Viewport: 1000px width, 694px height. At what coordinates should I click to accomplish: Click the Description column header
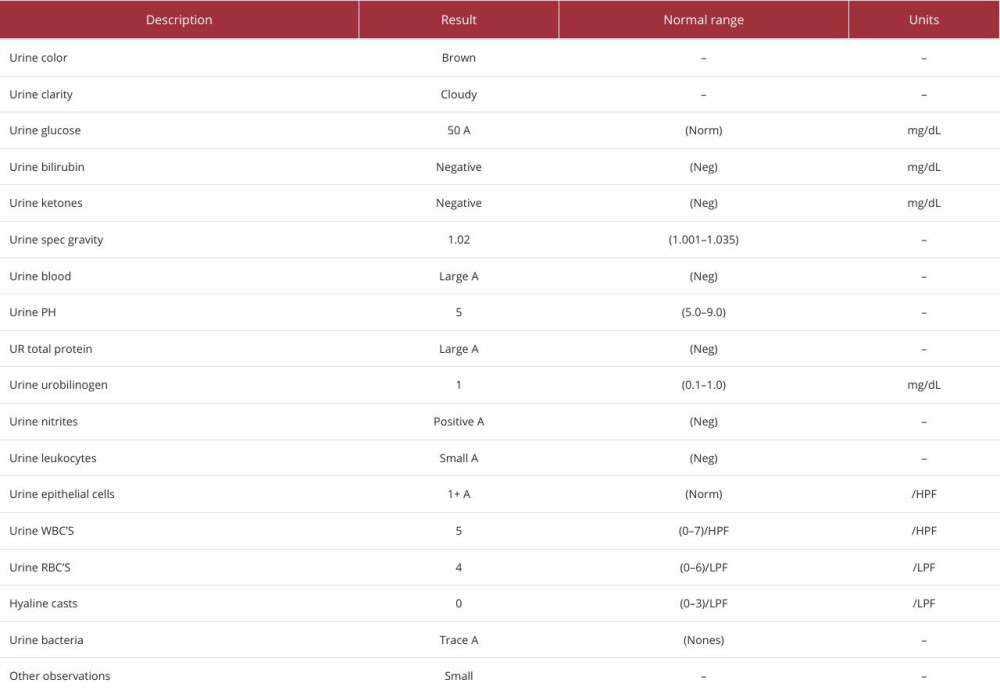[179, 20]
